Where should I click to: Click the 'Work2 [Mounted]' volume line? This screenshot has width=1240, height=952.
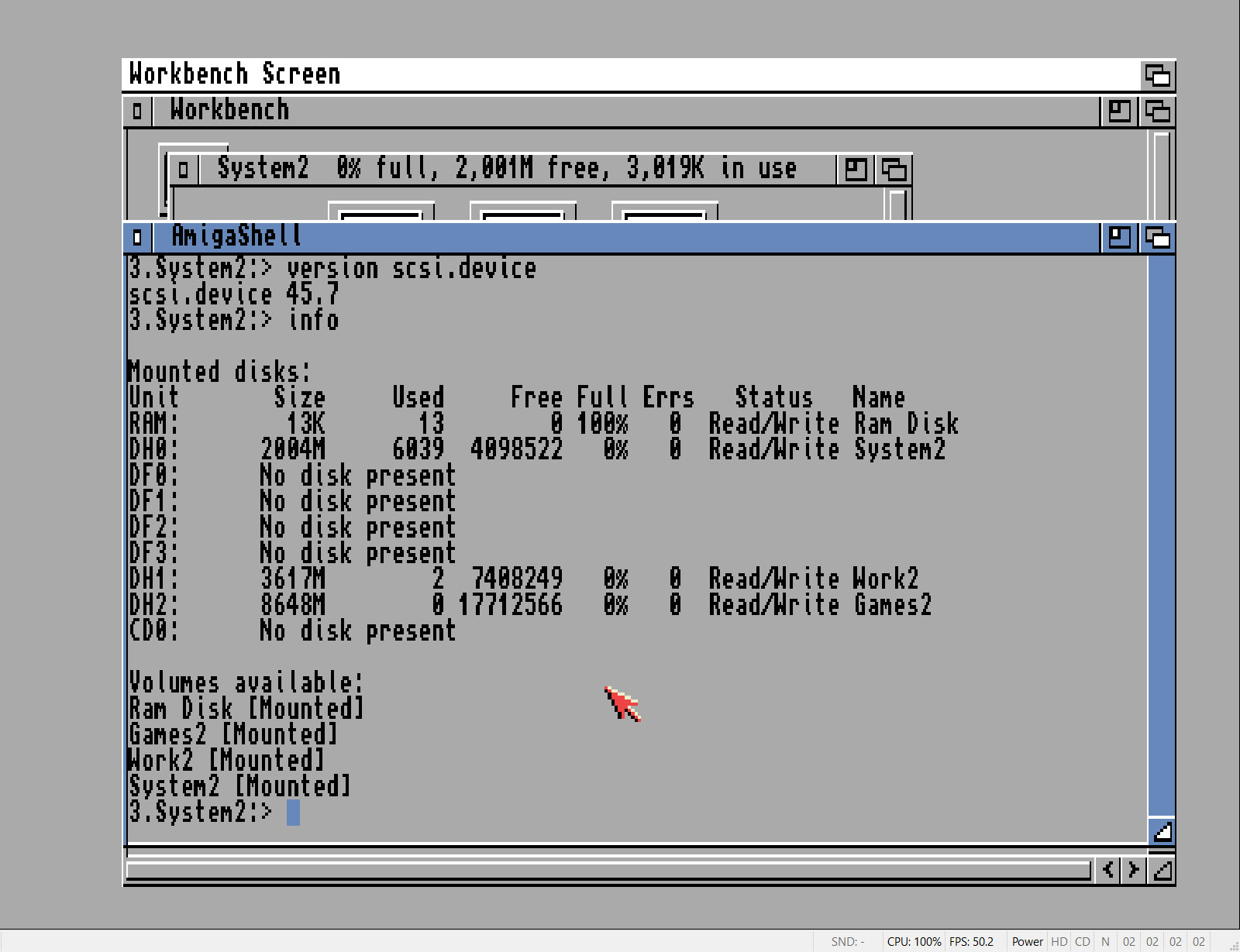pyautogui.click(x=226, y=760)
